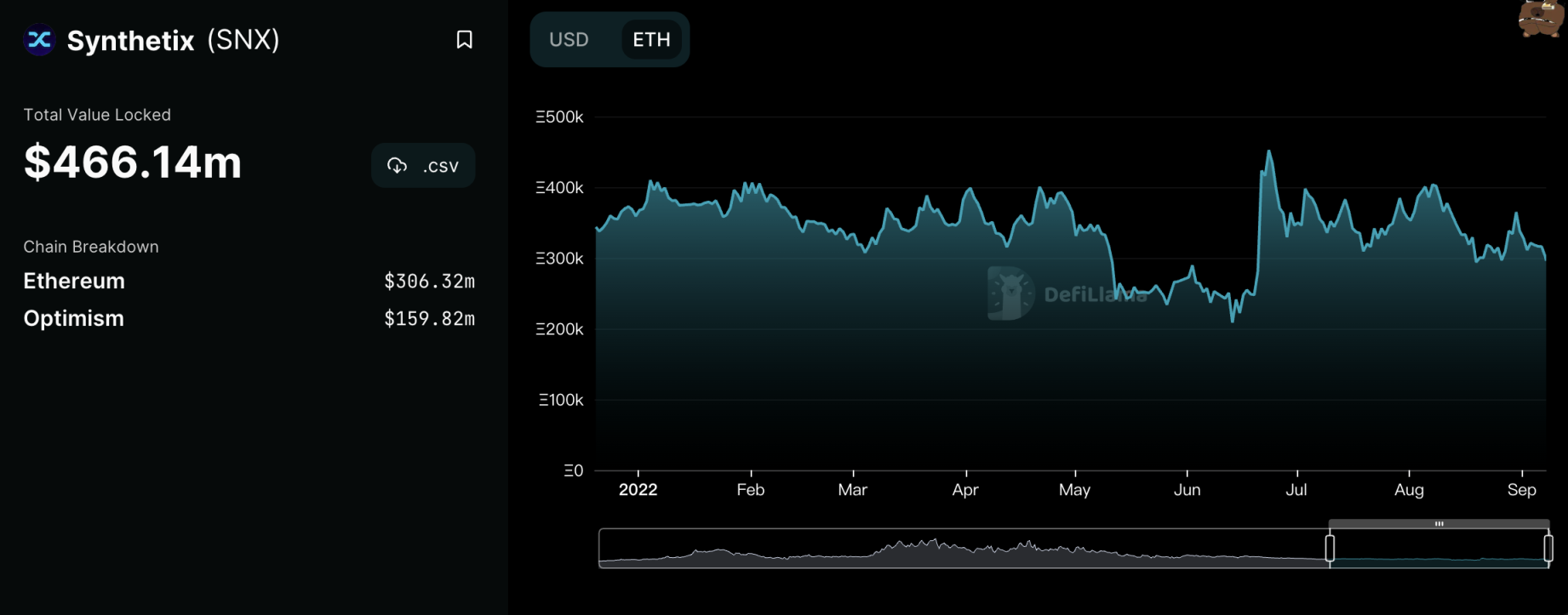1568x615 pixels.
Task: Click the Jun x-axis label
Action: tap(1187, 490)
